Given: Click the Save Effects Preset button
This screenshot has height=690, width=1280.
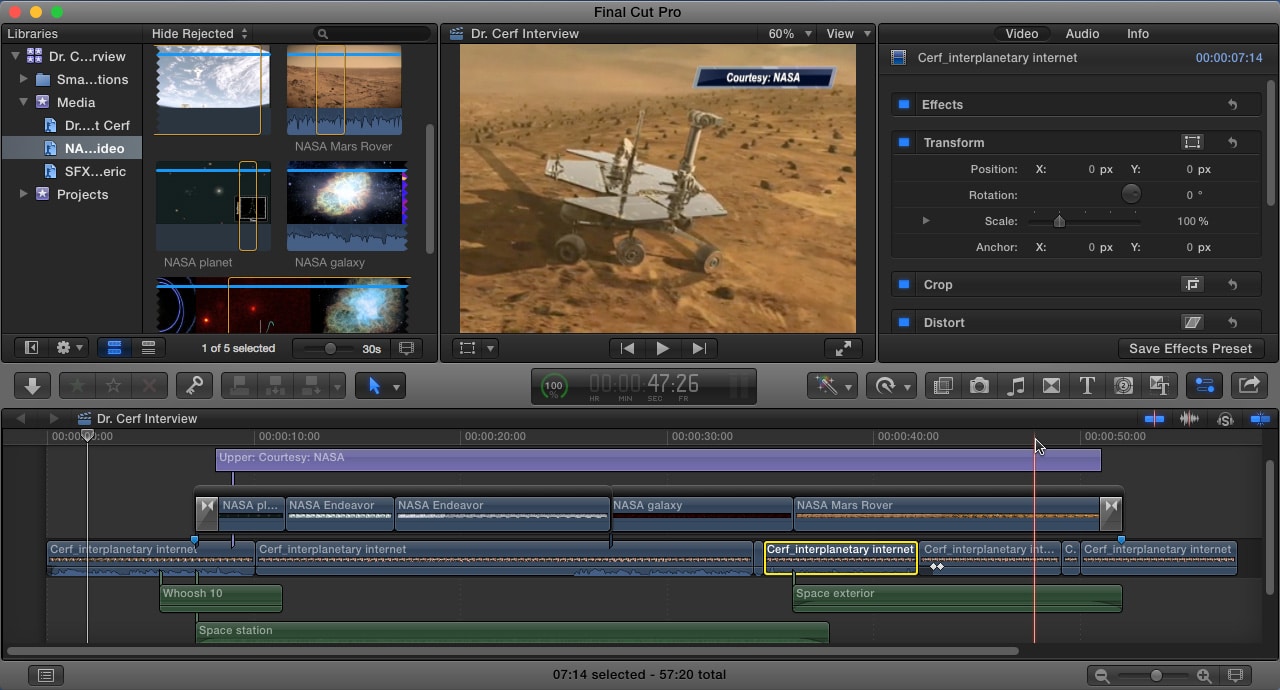Looking at the screenshot, I should [x=1191, y=348].
